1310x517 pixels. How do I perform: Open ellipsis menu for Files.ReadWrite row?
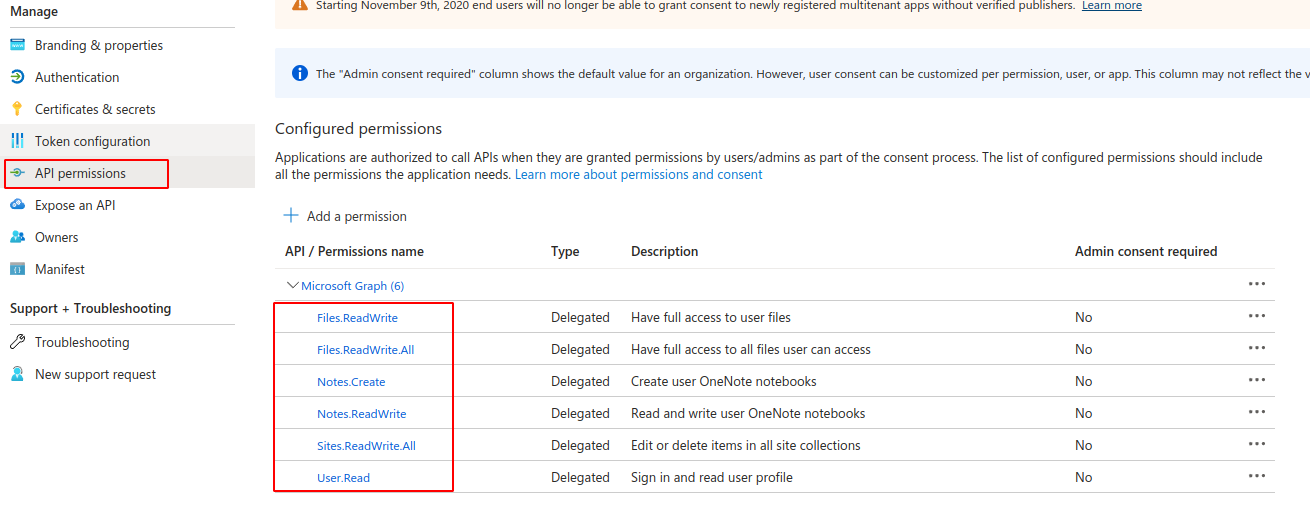click(1257, 317)
